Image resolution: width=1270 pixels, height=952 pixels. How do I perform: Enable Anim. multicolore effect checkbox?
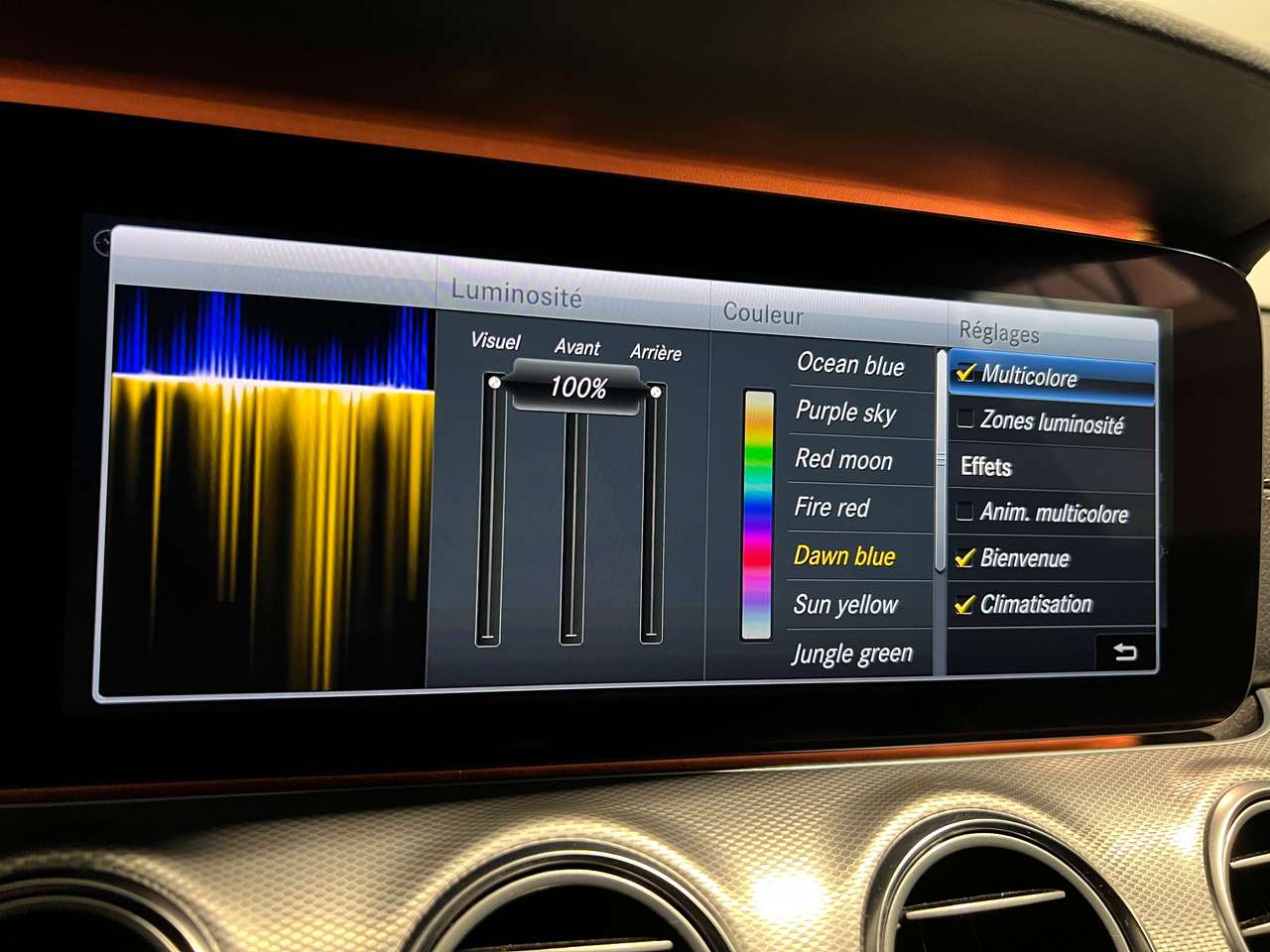pos(963,512)
